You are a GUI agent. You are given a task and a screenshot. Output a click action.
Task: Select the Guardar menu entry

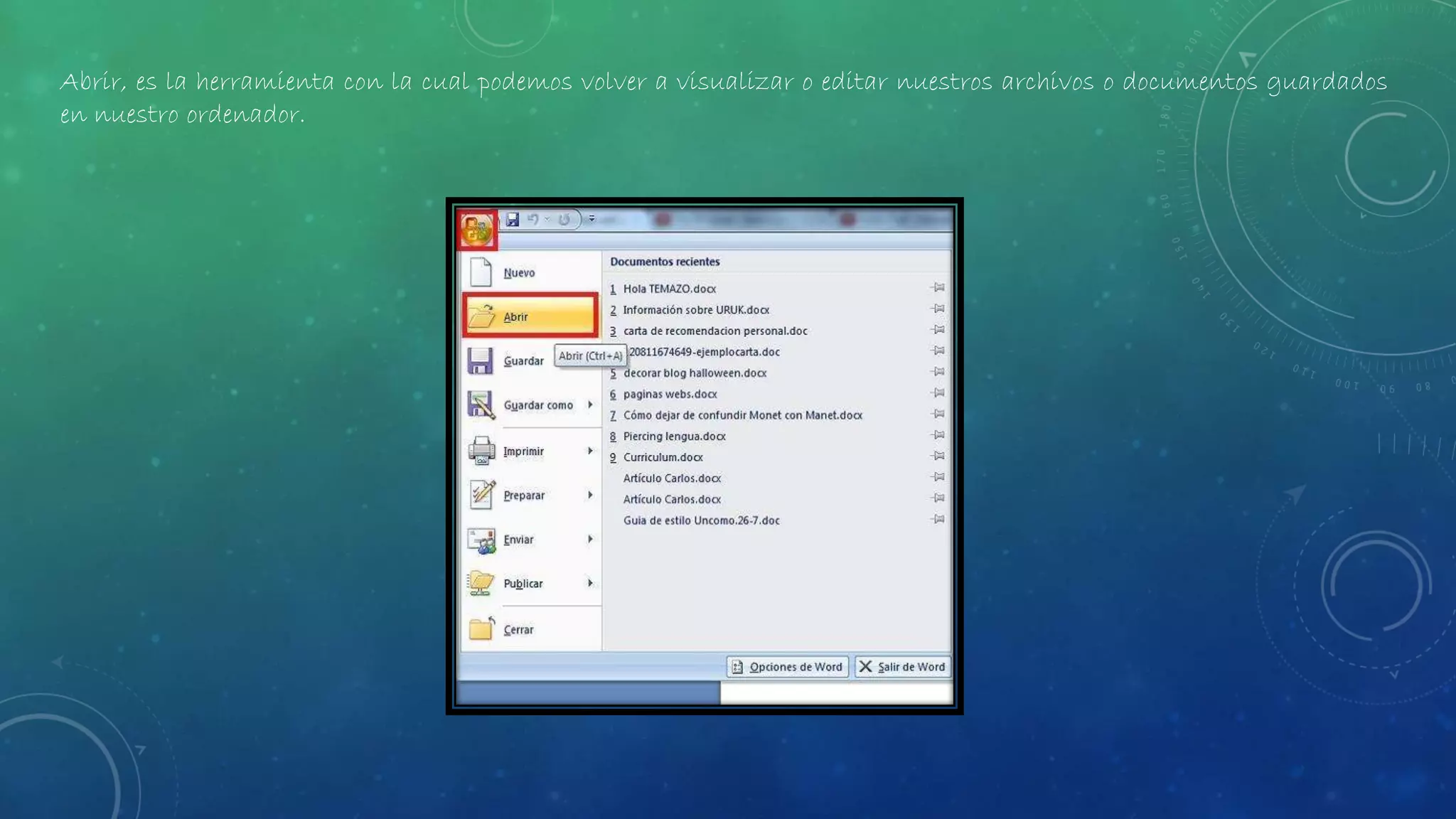(524, 361)
